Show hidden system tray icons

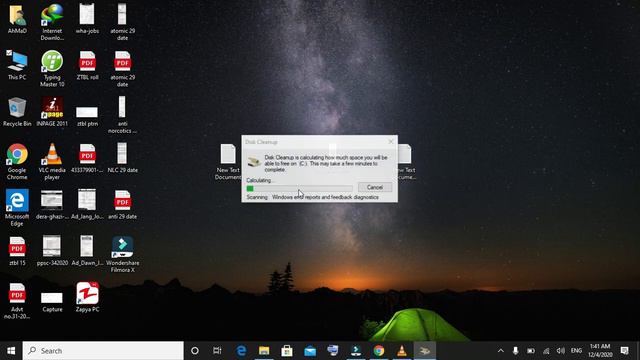pos(500,351)
